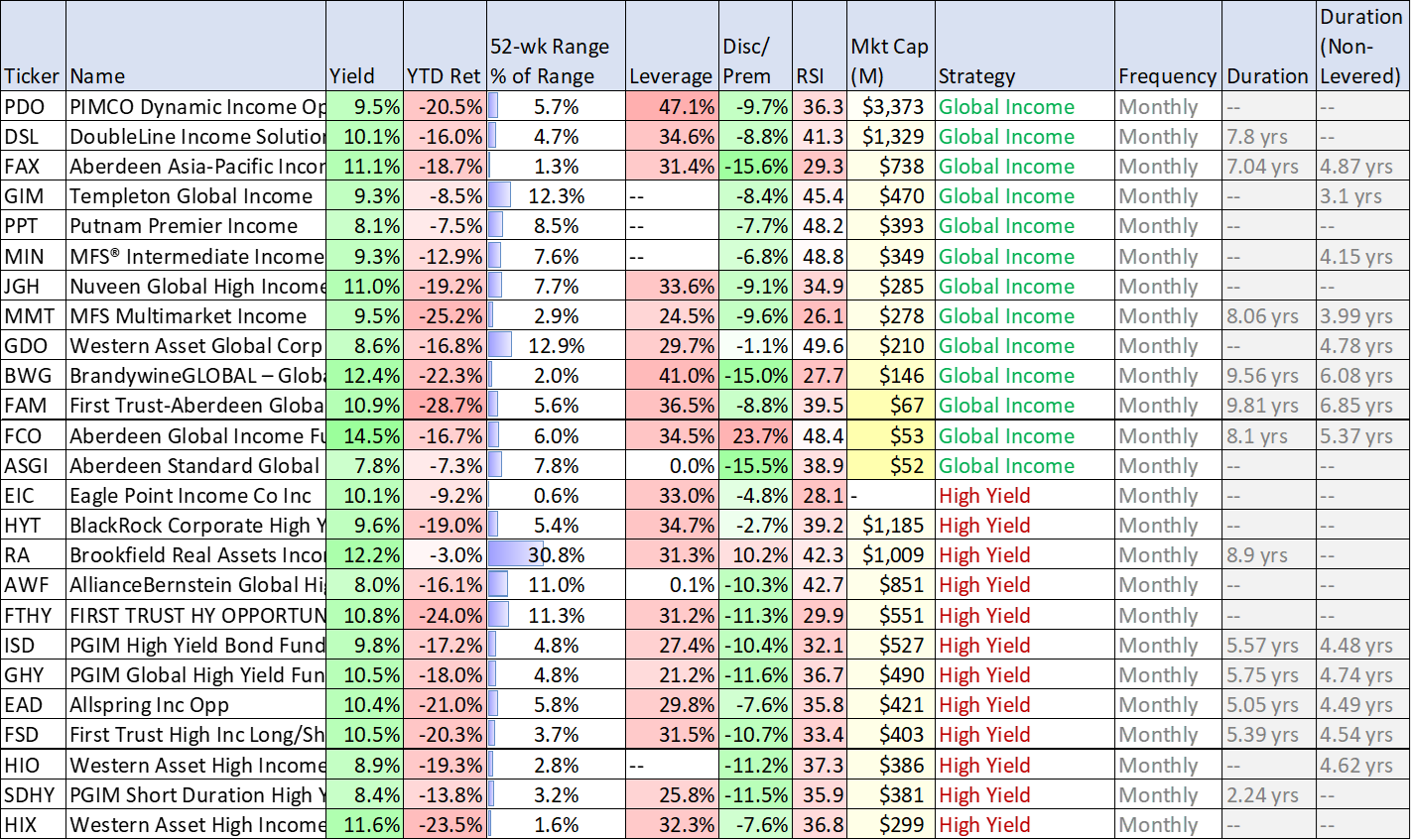The width and height of the screenshot is (1411, 840).
Task: Select Duration (Non-Levered) column header
Action: [x=1363, y=47]
